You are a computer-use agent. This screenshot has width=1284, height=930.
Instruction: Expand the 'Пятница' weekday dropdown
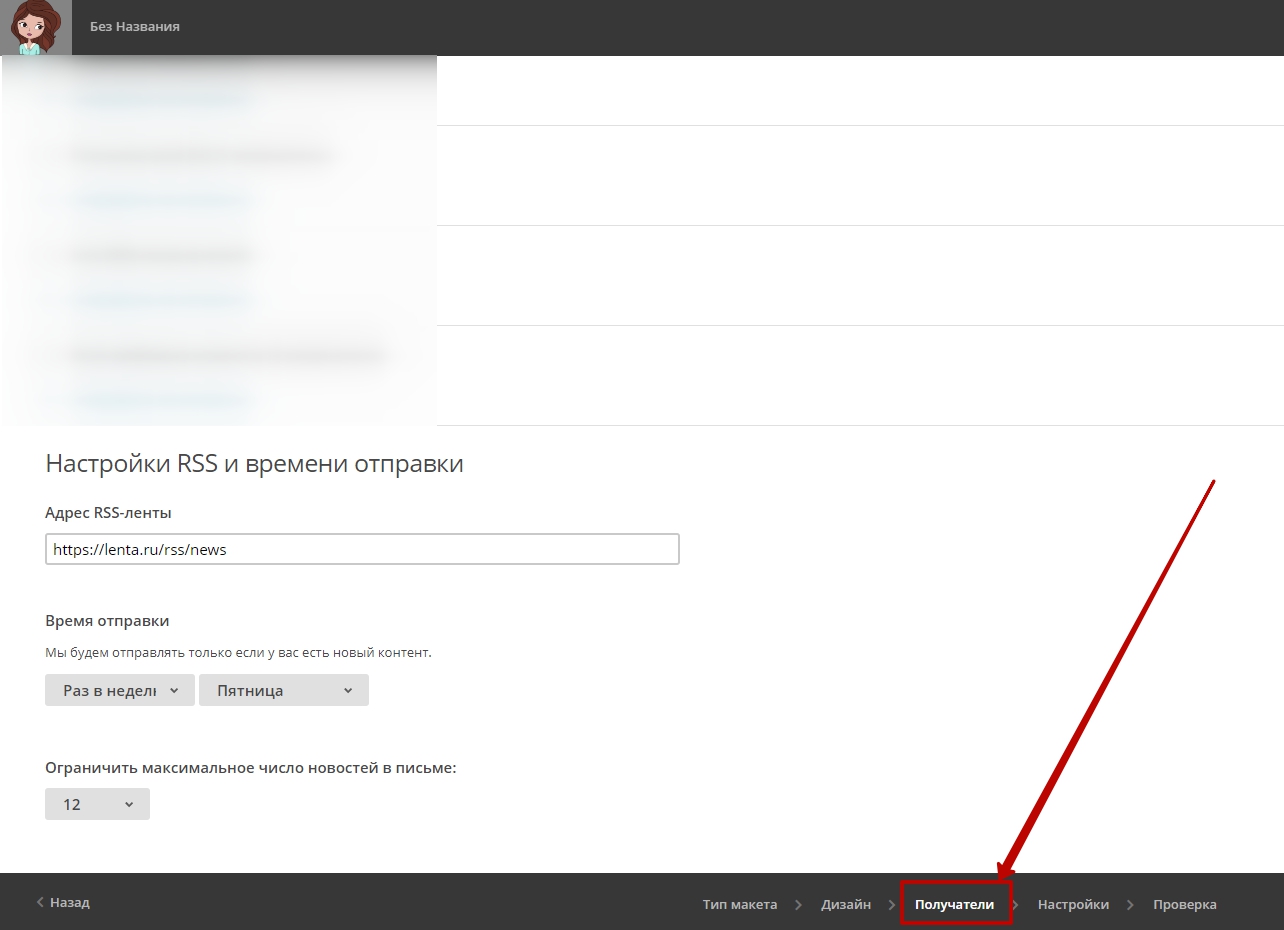pos(283,690)
